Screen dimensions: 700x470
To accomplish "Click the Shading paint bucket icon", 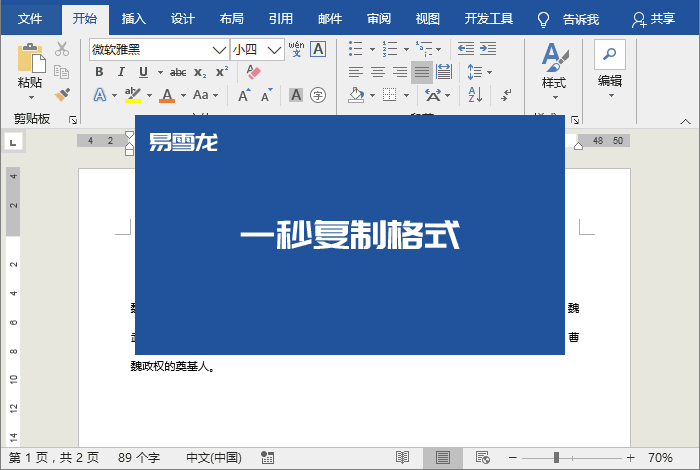I will point(356,95).
